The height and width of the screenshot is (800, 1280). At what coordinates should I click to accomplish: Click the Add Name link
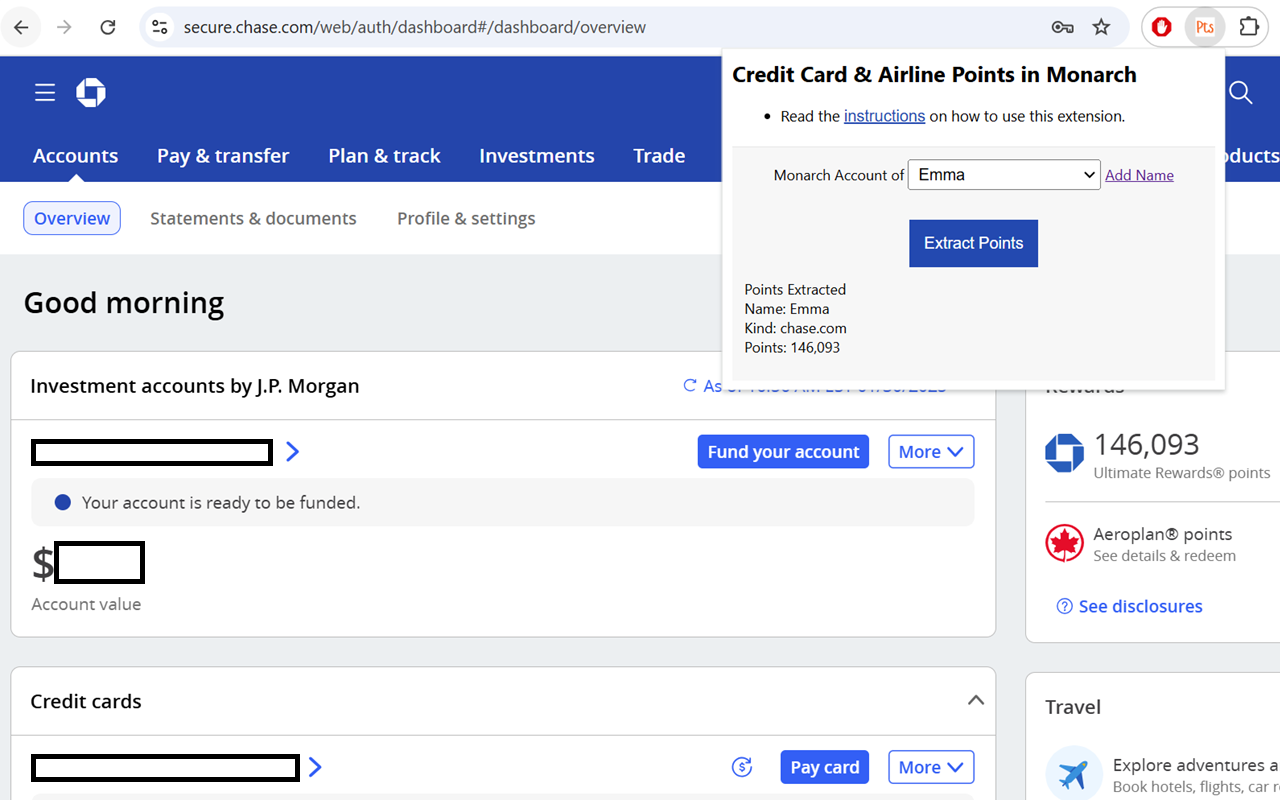pos(1139,175)
